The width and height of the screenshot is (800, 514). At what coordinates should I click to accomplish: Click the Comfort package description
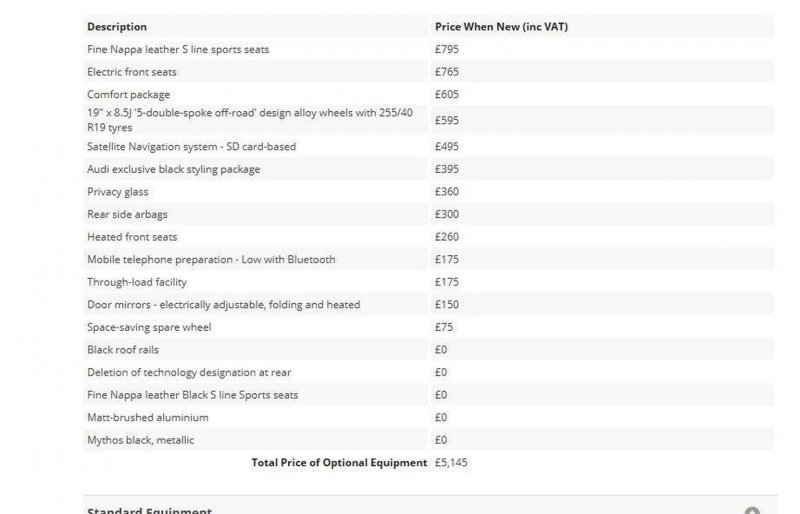tap(129, 94)
